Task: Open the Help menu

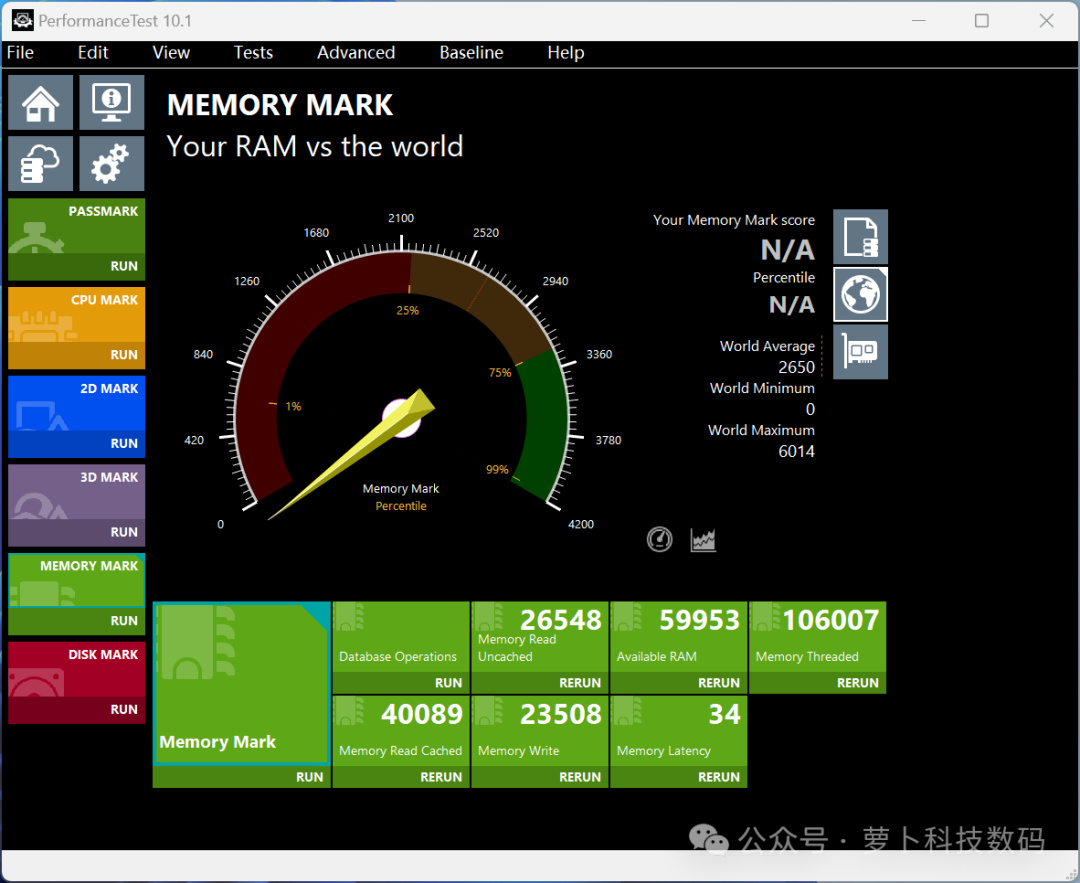Action: point(565,52)
